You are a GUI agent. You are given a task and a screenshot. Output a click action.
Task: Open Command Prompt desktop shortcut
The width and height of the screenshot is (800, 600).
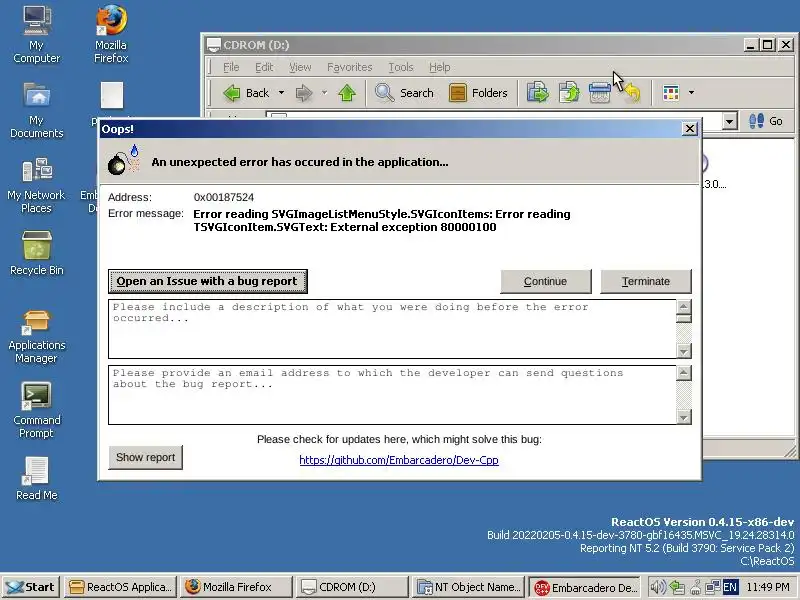36,410
